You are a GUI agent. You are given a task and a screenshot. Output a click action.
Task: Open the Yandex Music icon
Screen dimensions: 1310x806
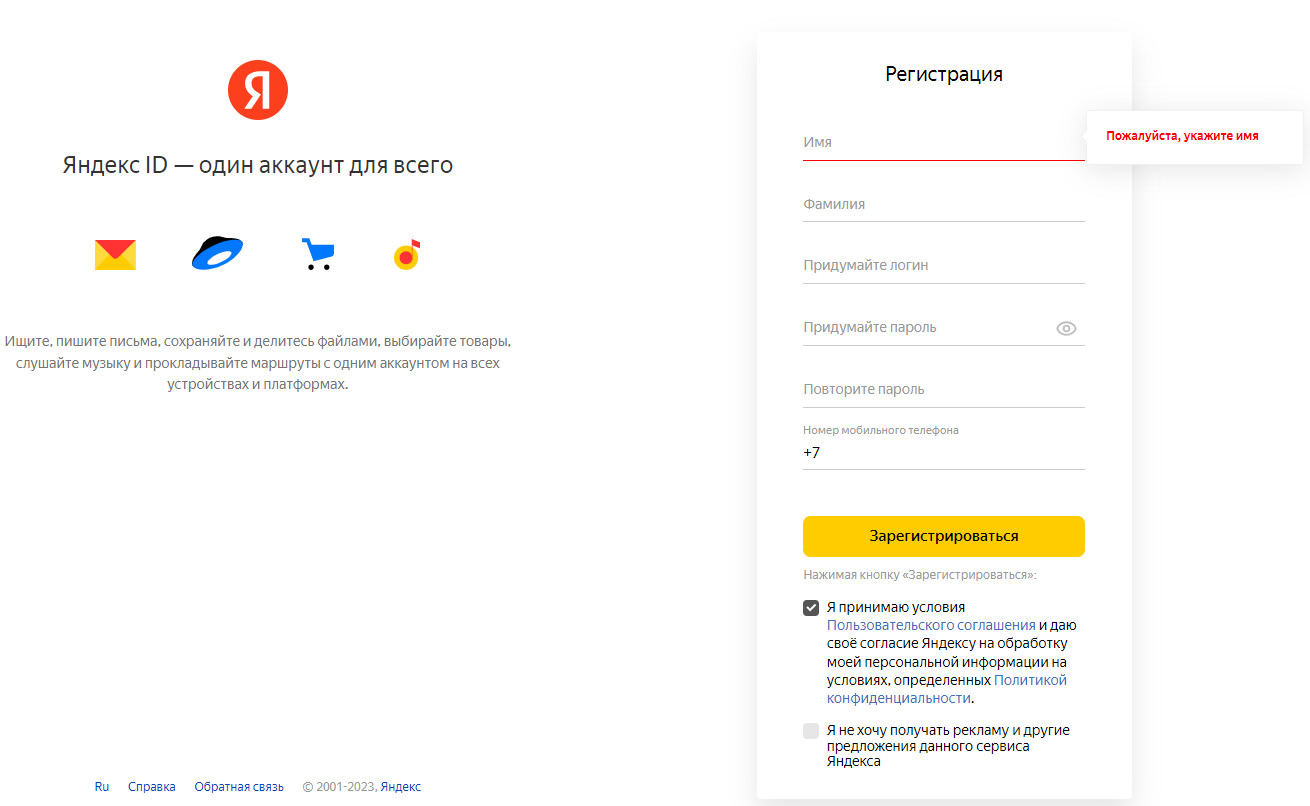click(x=406, y=255)
